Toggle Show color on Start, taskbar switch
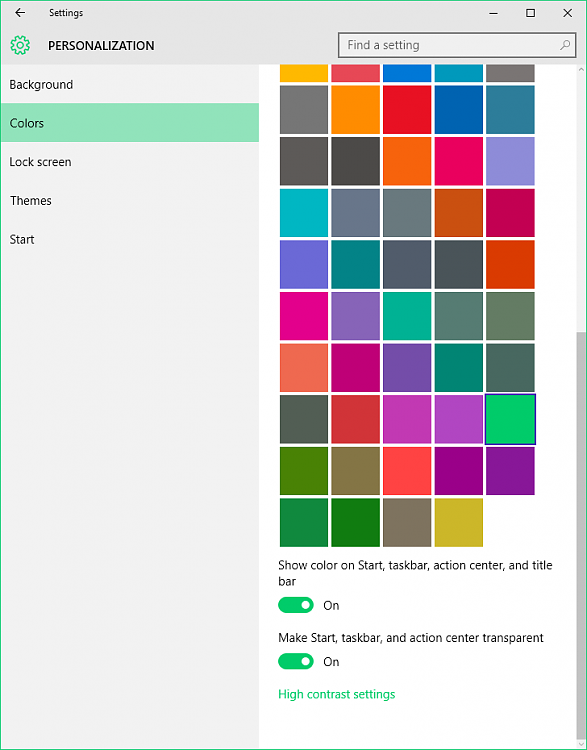This screenshot has height=750, width=587. pos(296,605)
